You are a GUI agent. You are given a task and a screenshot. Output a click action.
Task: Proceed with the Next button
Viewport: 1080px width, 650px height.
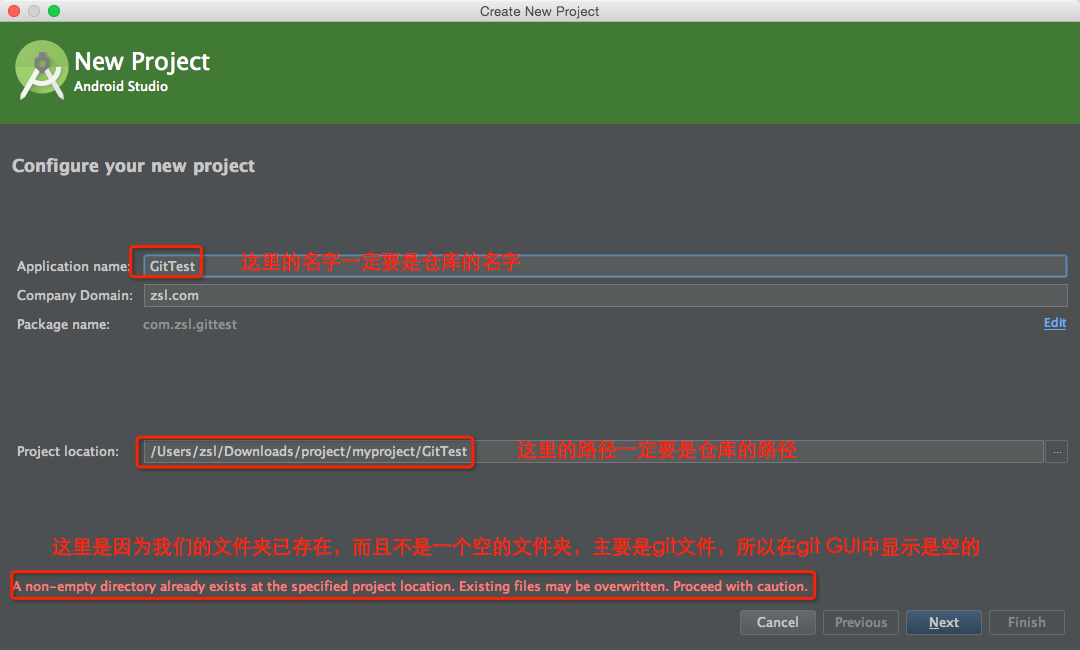(944, 622)
